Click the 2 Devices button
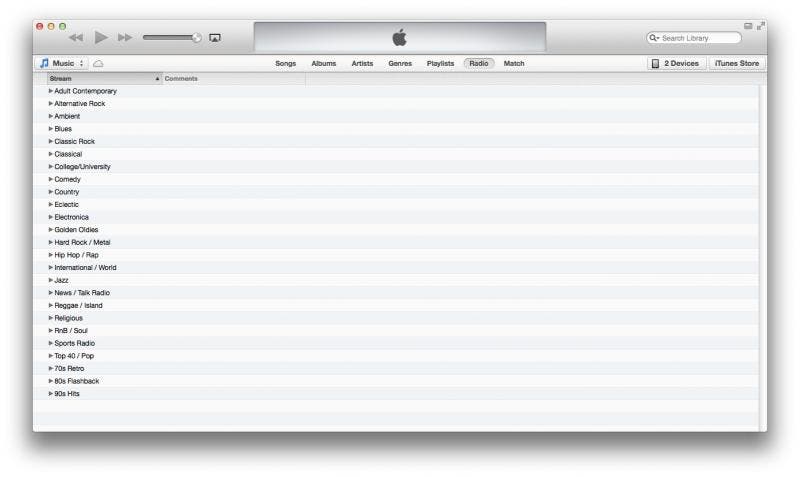 (x=676, y=63)
